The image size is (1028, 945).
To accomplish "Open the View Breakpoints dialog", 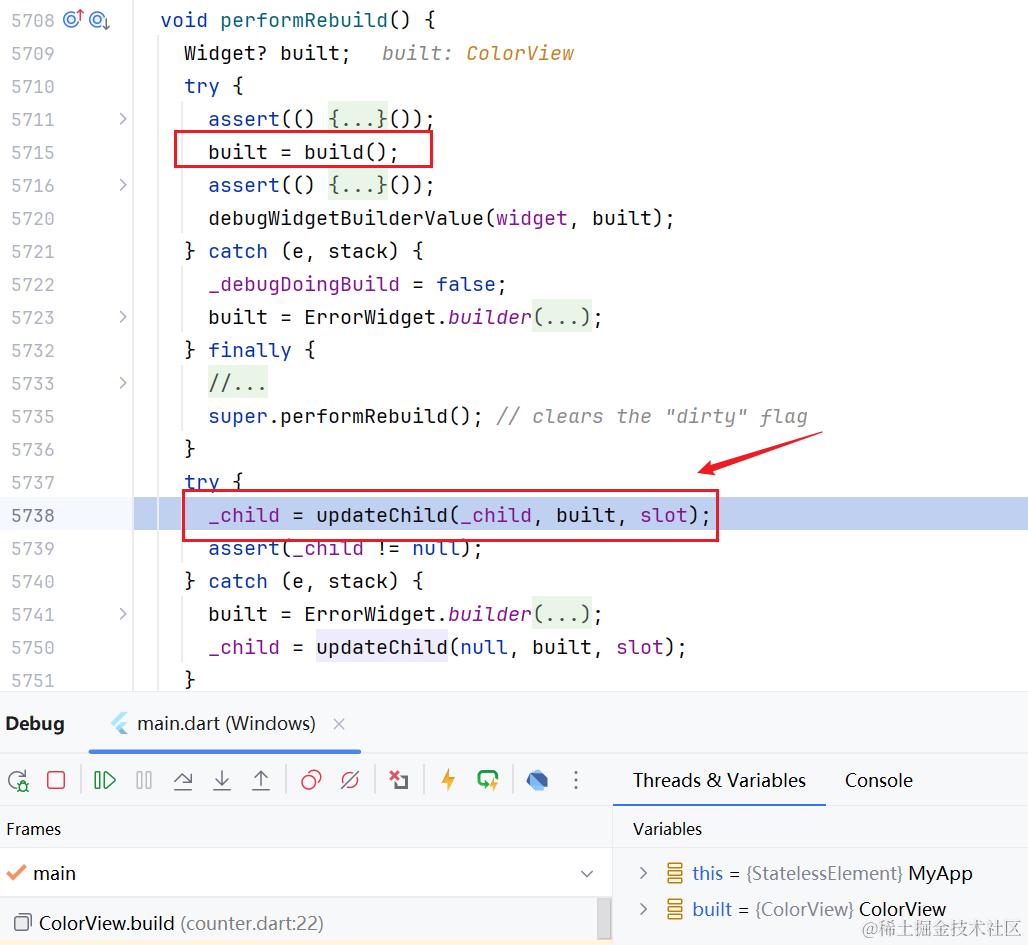I will tap(311, 780).
